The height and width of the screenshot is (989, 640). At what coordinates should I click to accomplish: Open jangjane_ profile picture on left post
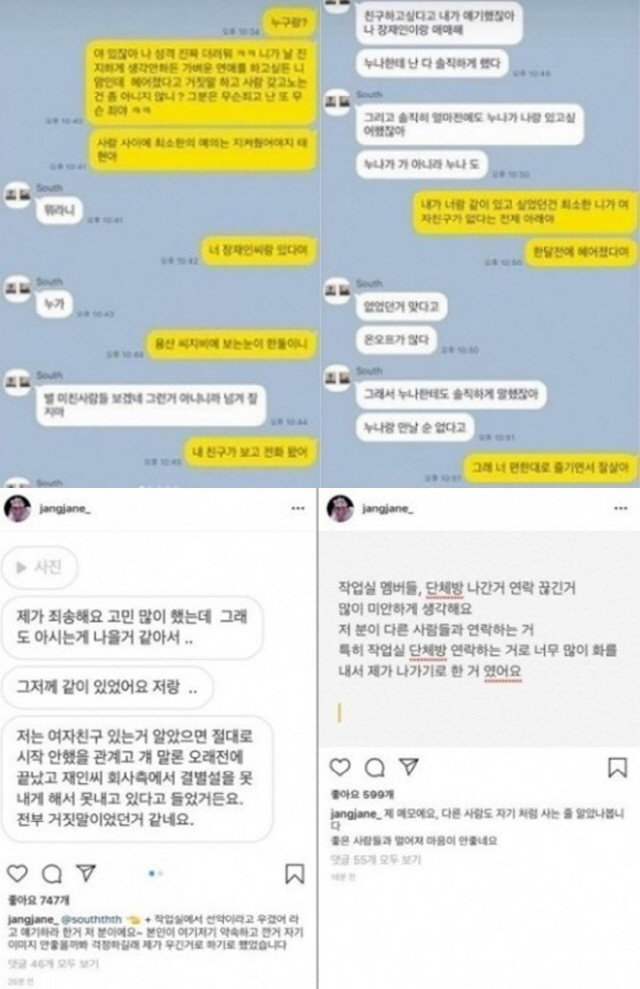pyautogui.click(x=18, y=508)
